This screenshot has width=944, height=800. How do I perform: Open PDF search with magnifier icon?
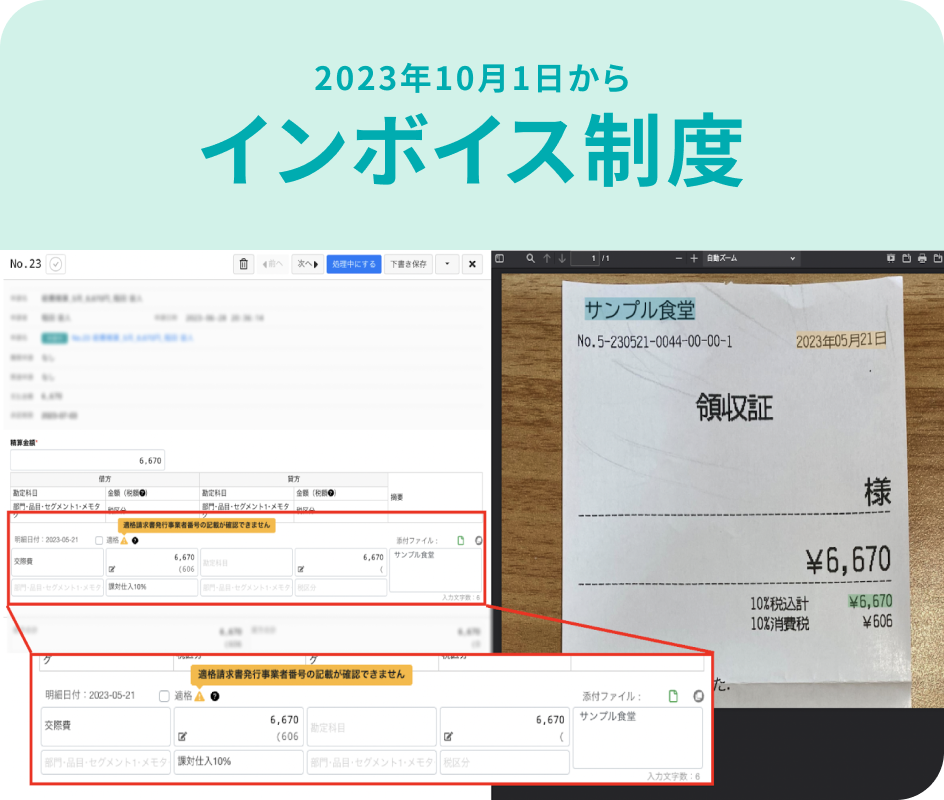coord(531,259)
